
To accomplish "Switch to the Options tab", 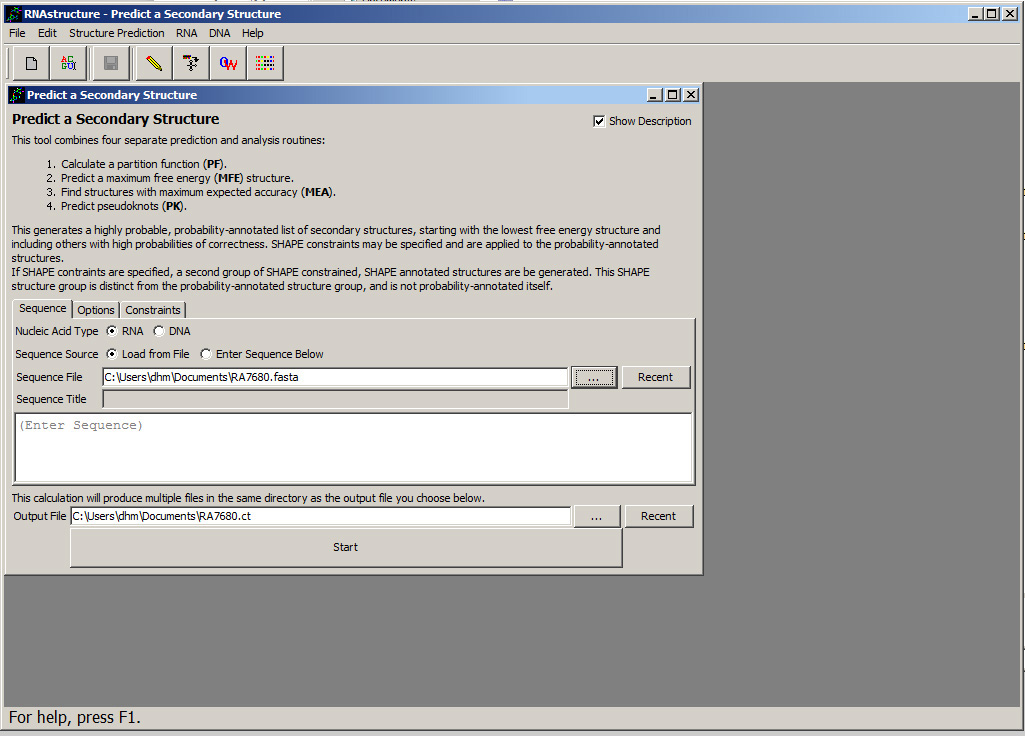I will (95, 310).
